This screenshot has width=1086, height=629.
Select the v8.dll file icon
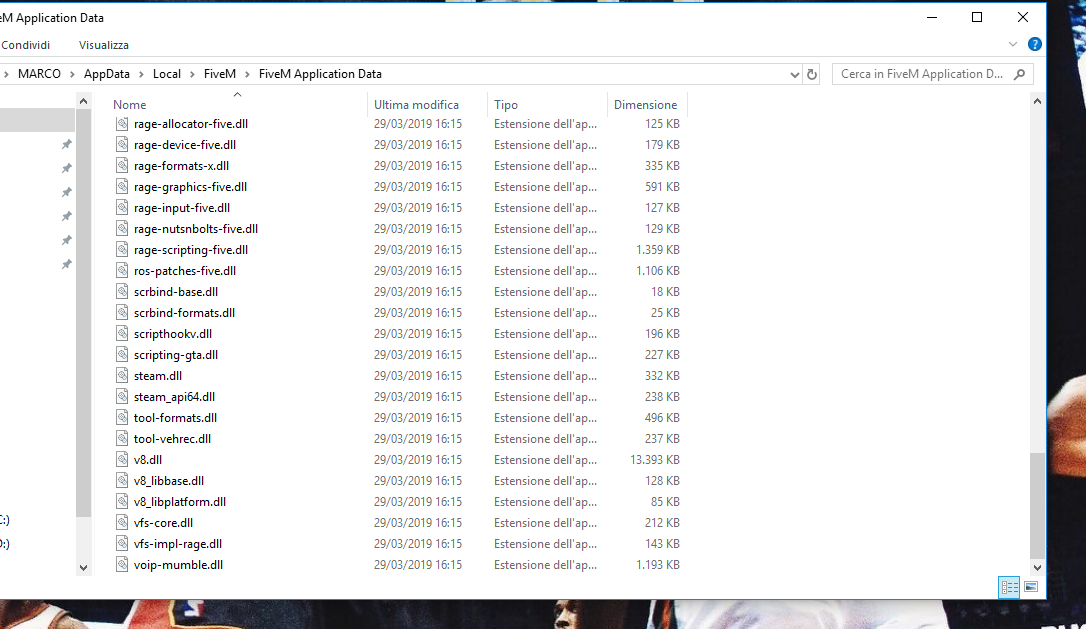tap(122, 459)
